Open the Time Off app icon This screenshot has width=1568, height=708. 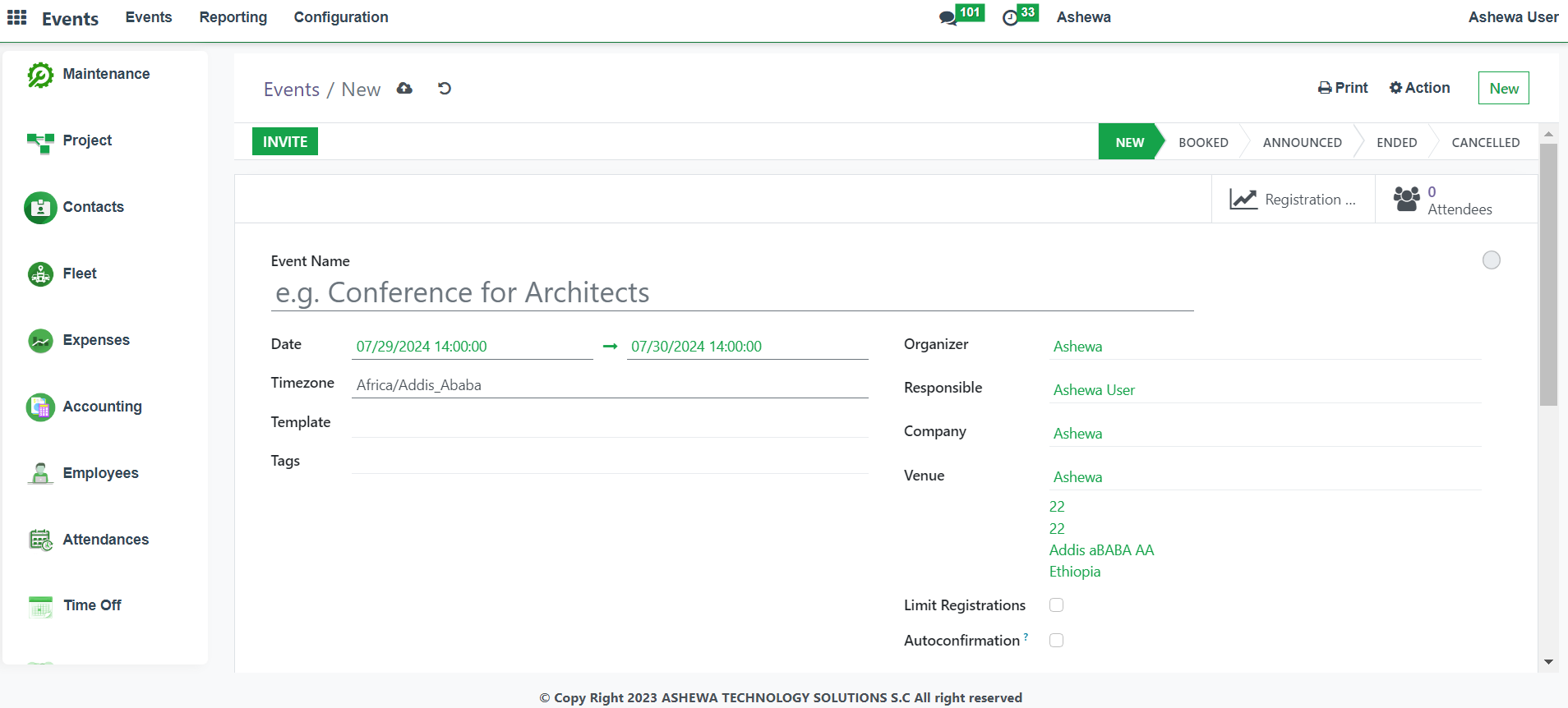tap(40, 606)
